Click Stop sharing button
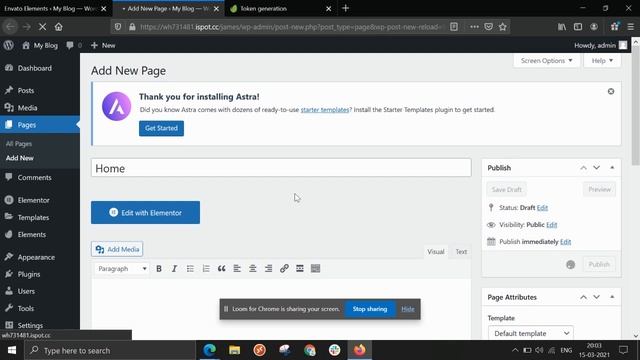 pos(370,309)
